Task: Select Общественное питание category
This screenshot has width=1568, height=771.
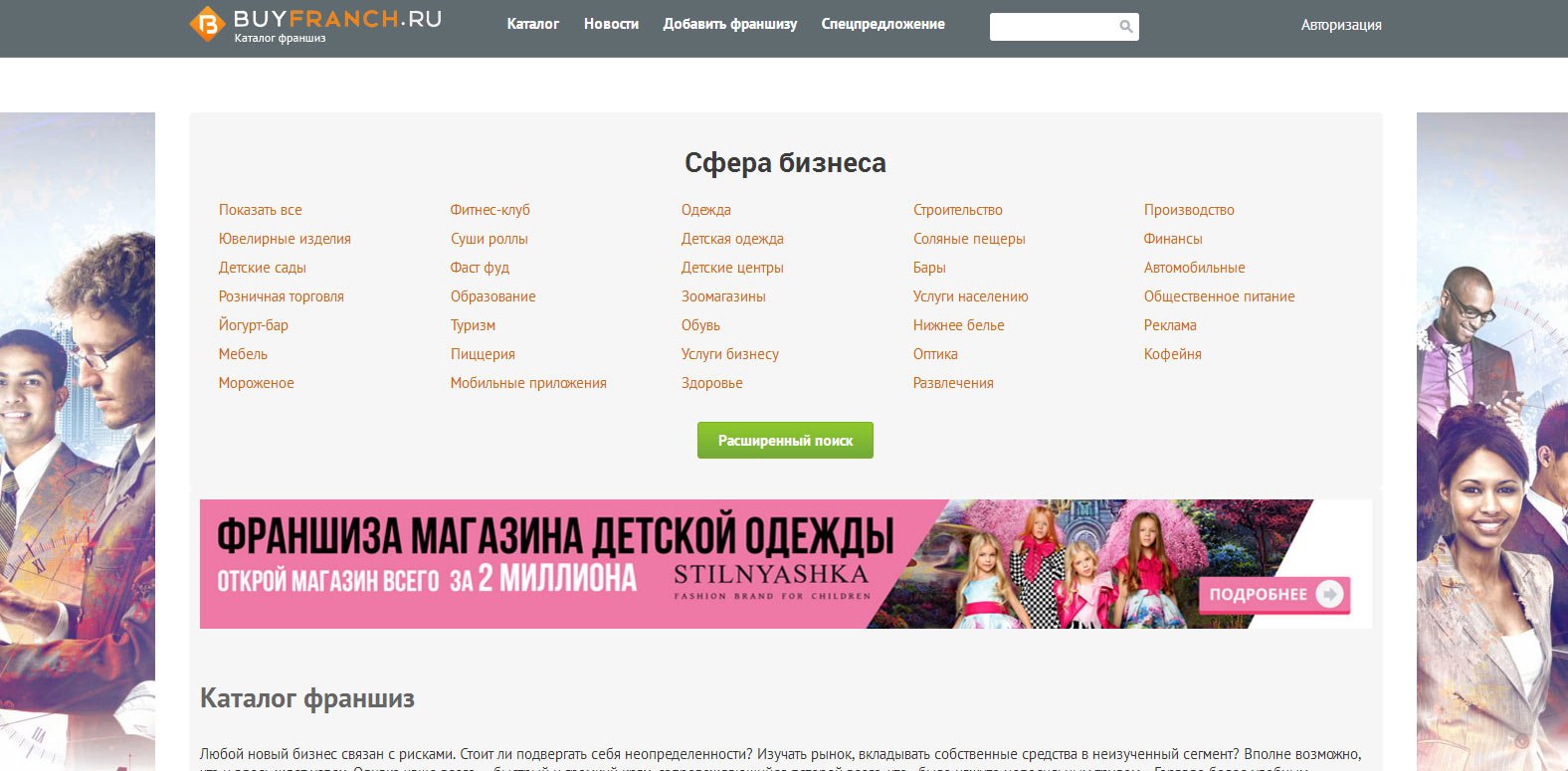Action: [x=1220, y=296]
